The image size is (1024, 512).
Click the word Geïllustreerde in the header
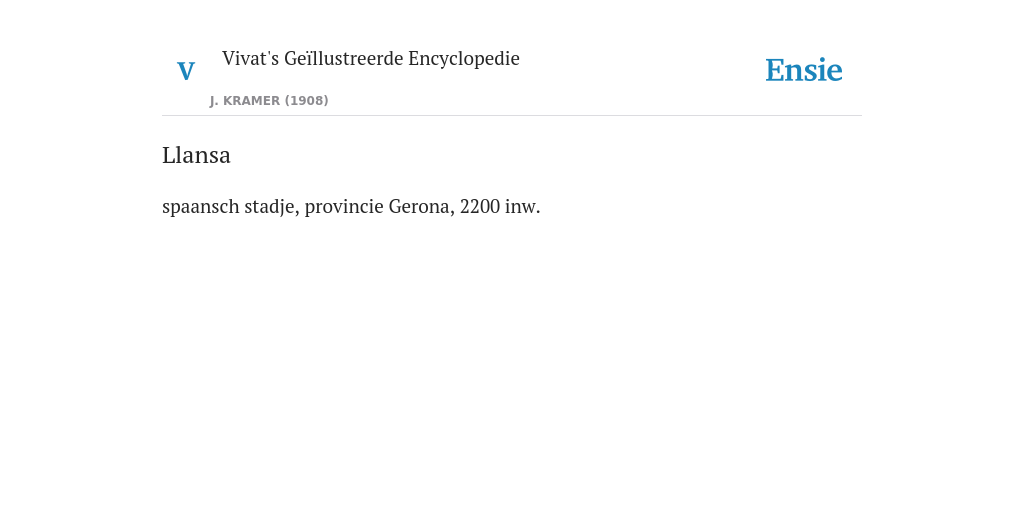click(344, 59)
